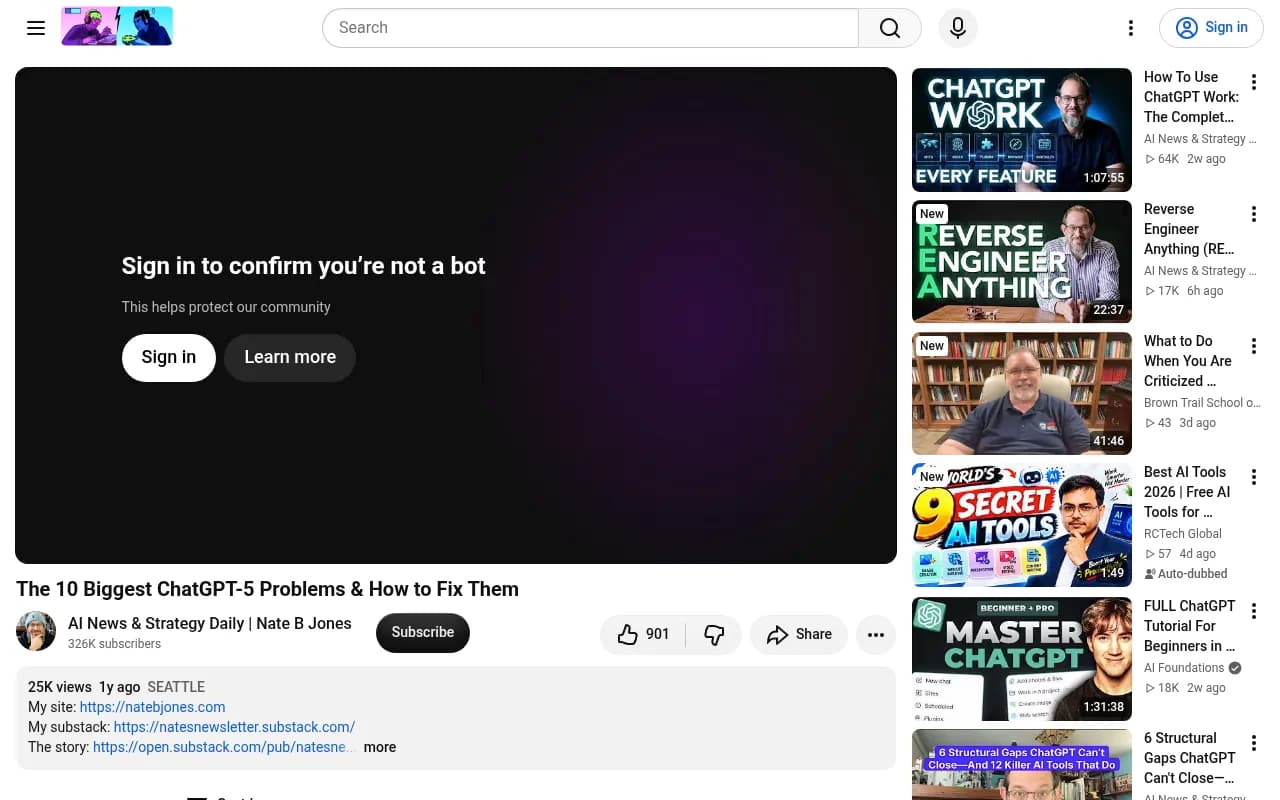Click the Sign in button in header
The height and width of the screenshot is (800, 1280).
click(1211, 28)
